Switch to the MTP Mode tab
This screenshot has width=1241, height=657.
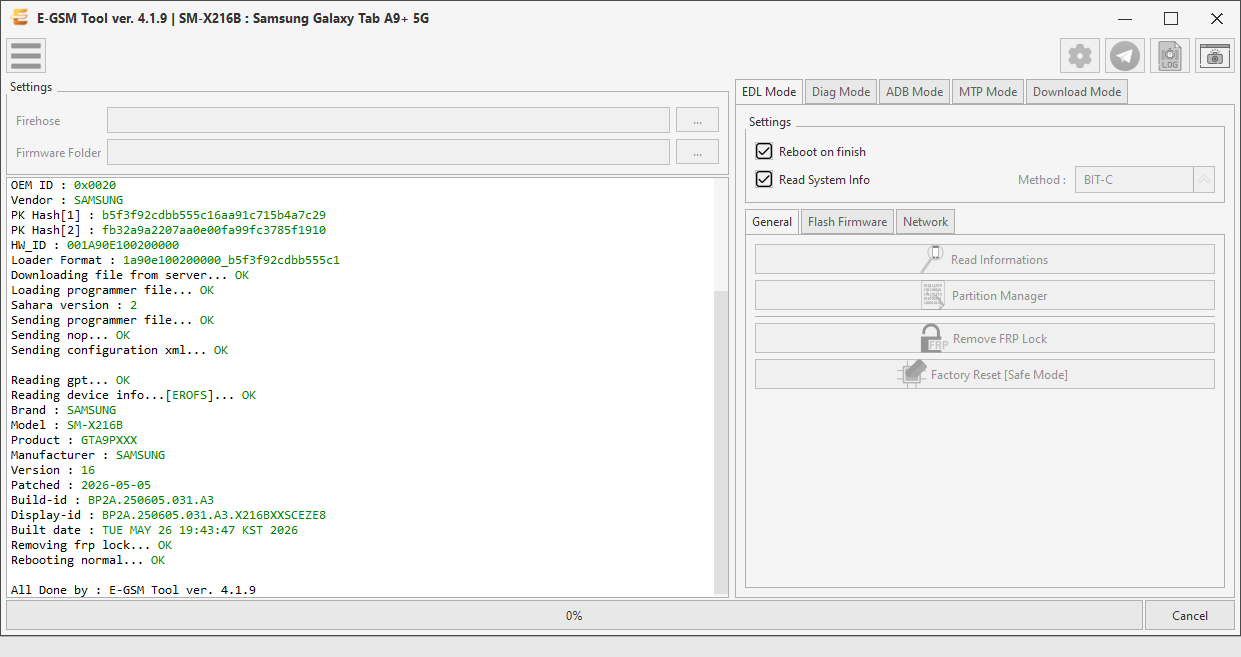(x=988, y=92)
